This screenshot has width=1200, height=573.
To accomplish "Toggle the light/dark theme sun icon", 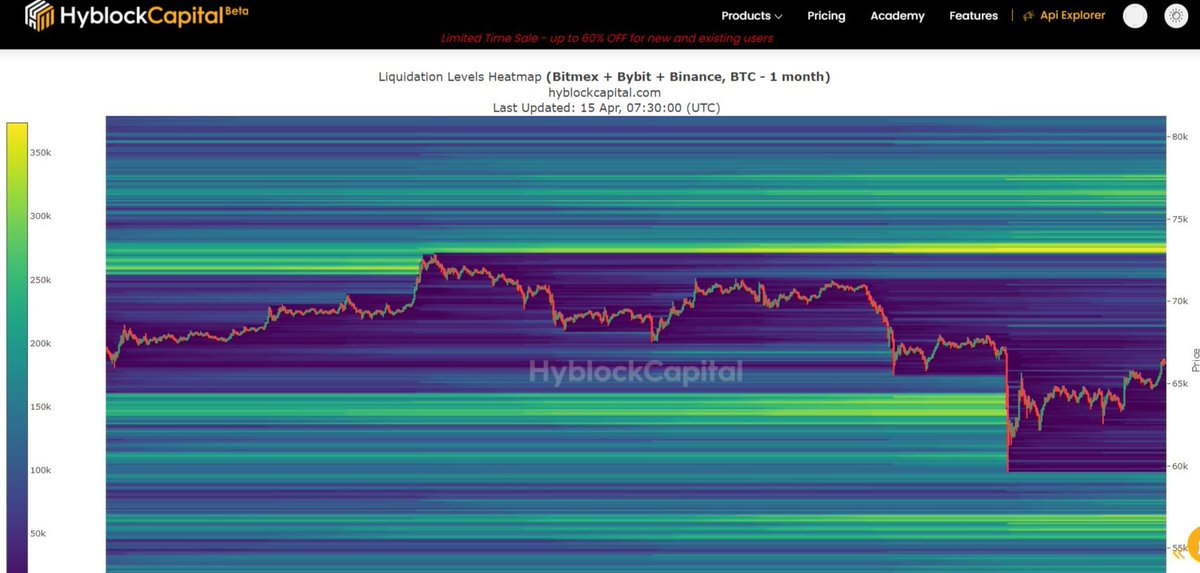I will [1176, 16].
